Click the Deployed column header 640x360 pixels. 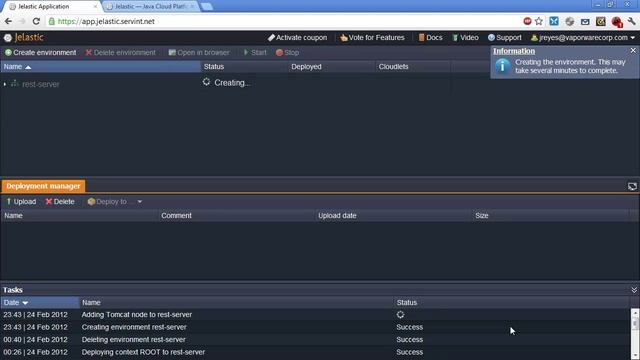point(331,67)
